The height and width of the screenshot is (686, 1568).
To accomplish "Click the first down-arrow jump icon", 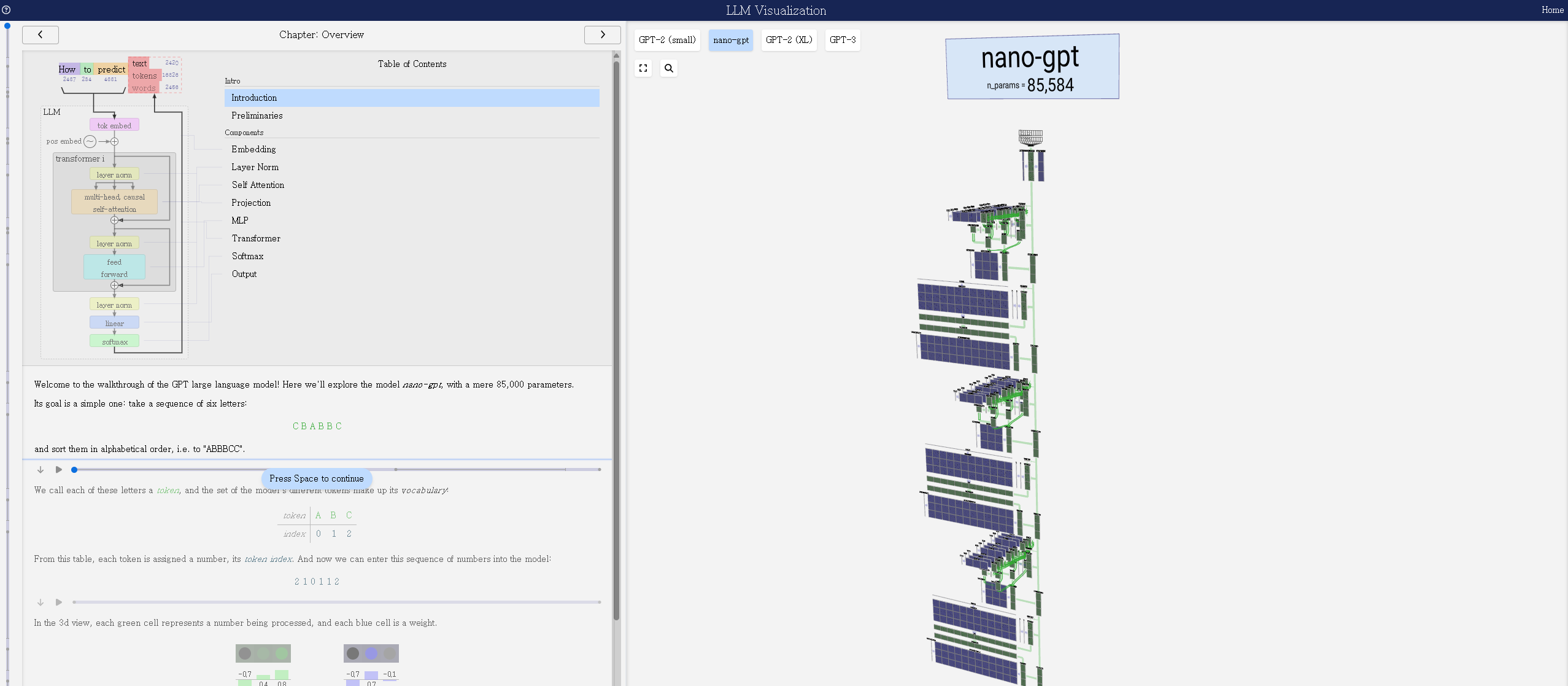I will click(x=41, y=470).
